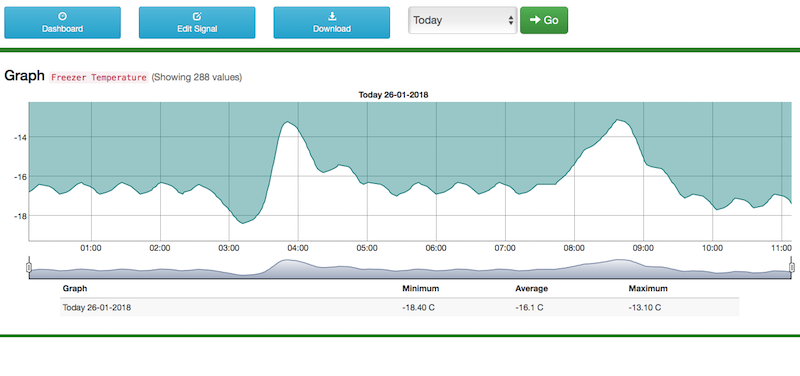The height and width of the screenshot is (376, 800).
Task: Click the 08:00 x-axis label
Action: [x=574, y=248]
